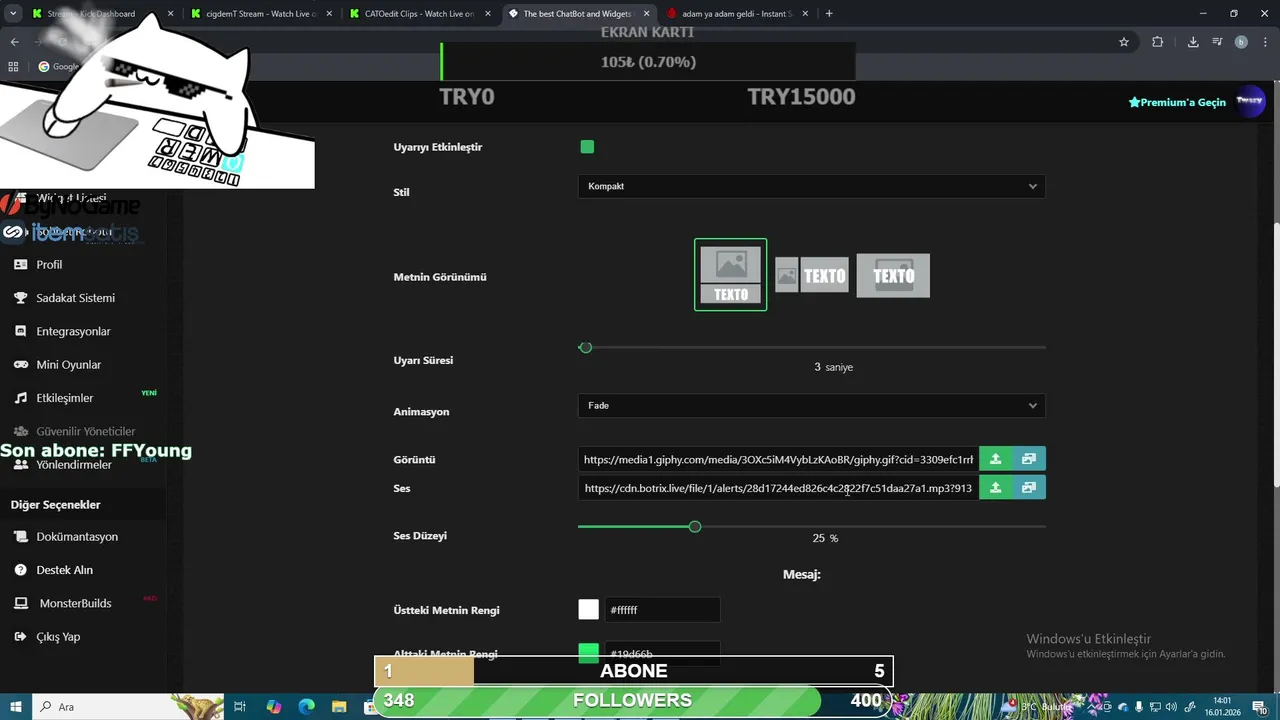Click Görüntü URL input field
The height and width of the screenshot is (720, 1280).
[778, 459]
